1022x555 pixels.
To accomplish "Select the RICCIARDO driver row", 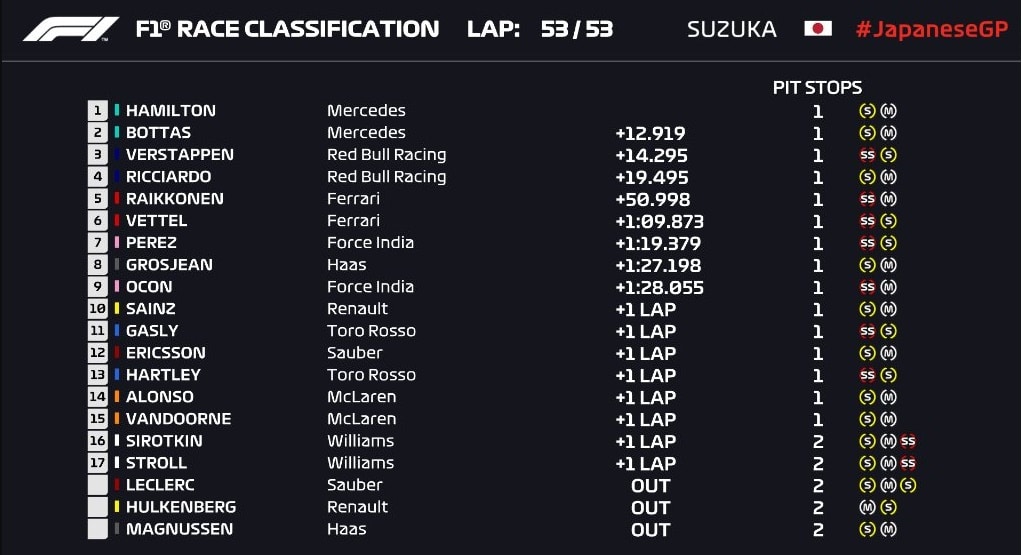I will 493,177.
